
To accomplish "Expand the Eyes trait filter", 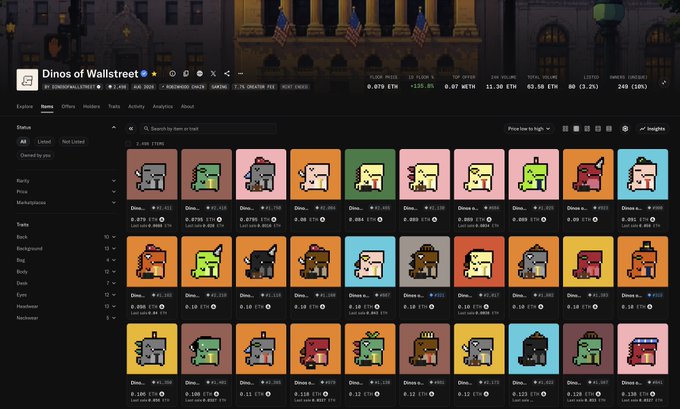I will pos(66,295).
